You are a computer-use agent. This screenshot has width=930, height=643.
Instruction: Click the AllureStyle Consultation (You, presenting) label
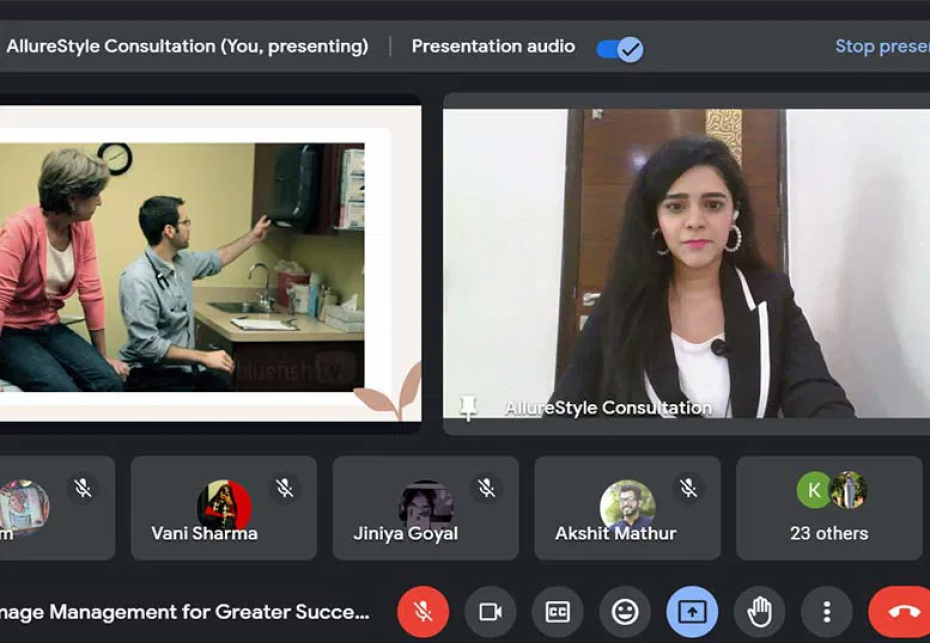click(x=187, y=46)
